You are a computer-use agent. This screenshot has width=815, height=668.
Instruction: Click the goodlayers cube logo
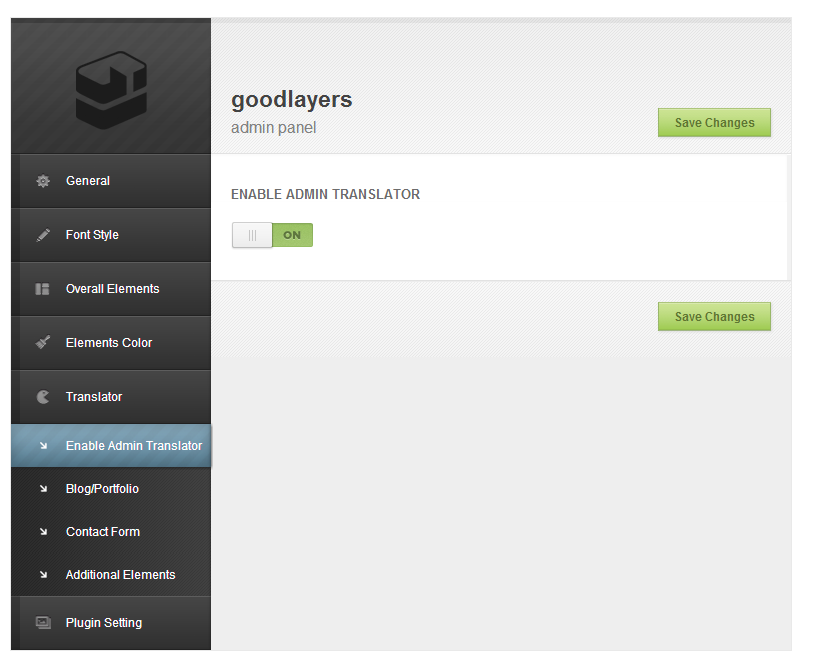point(111,90)
